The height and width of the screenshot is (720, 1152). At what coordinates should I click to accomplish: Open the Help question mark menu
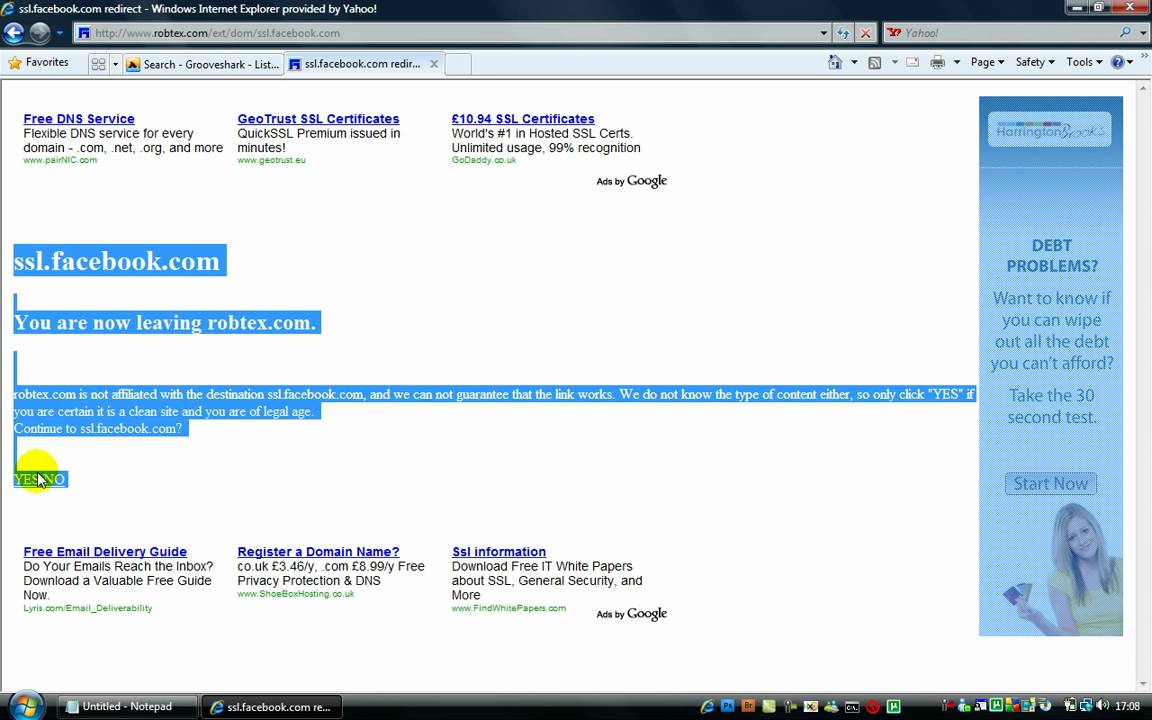point(1122,62)
